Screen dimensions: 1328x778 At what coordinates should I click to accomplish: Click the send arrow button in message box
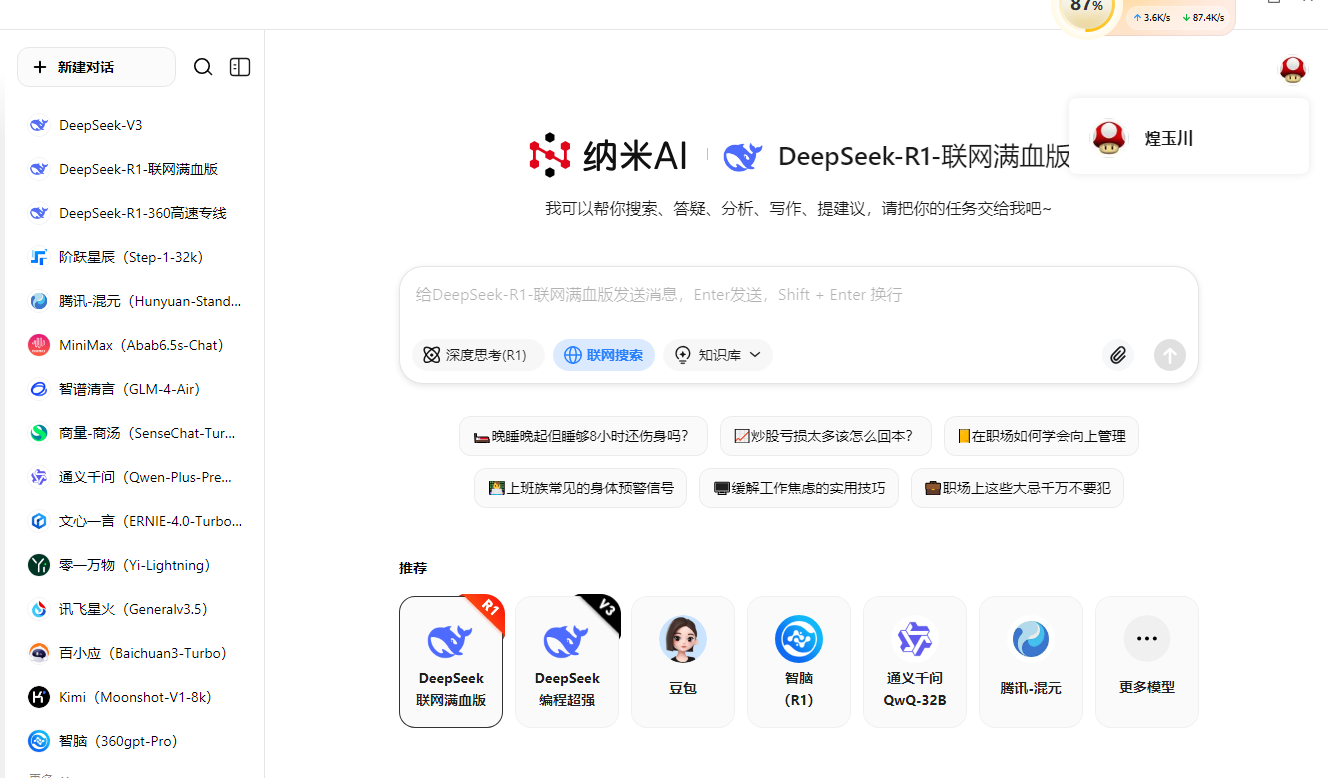click(x=1170, y=355)
